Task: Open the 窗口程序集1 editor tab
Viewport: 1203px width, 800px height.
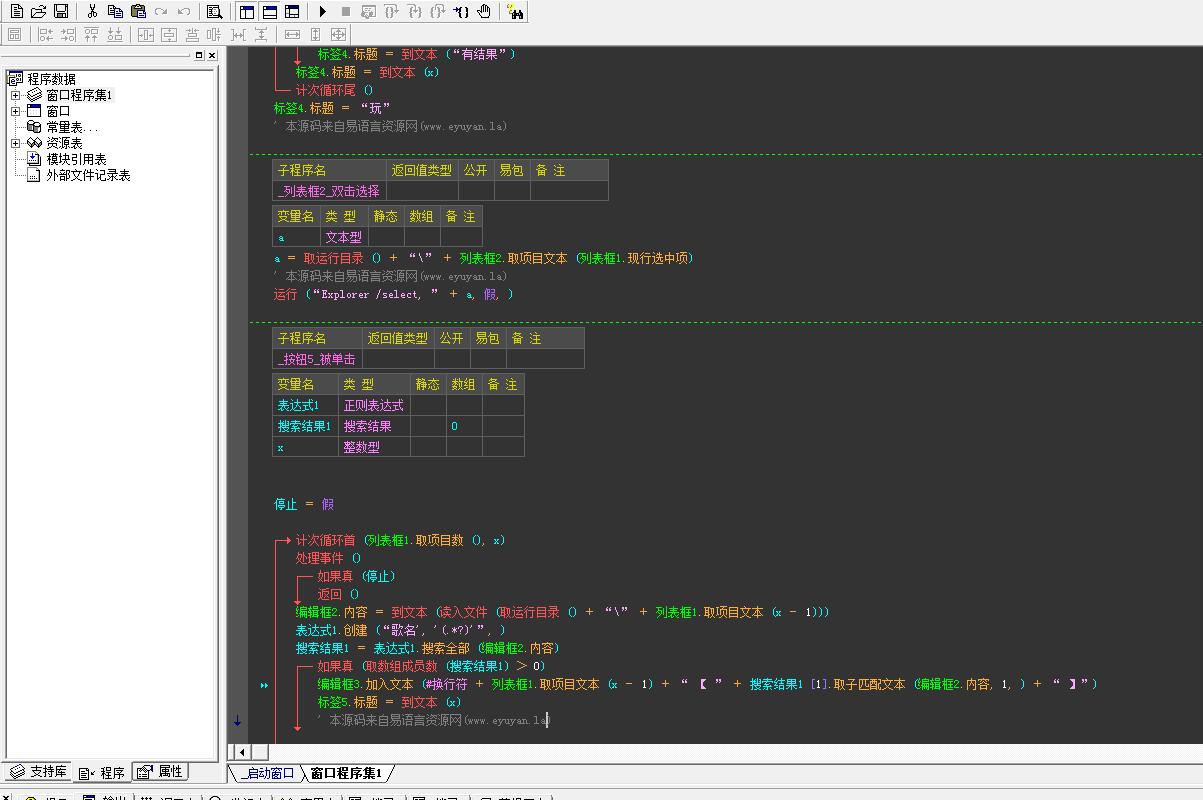Action: [346, 773]
